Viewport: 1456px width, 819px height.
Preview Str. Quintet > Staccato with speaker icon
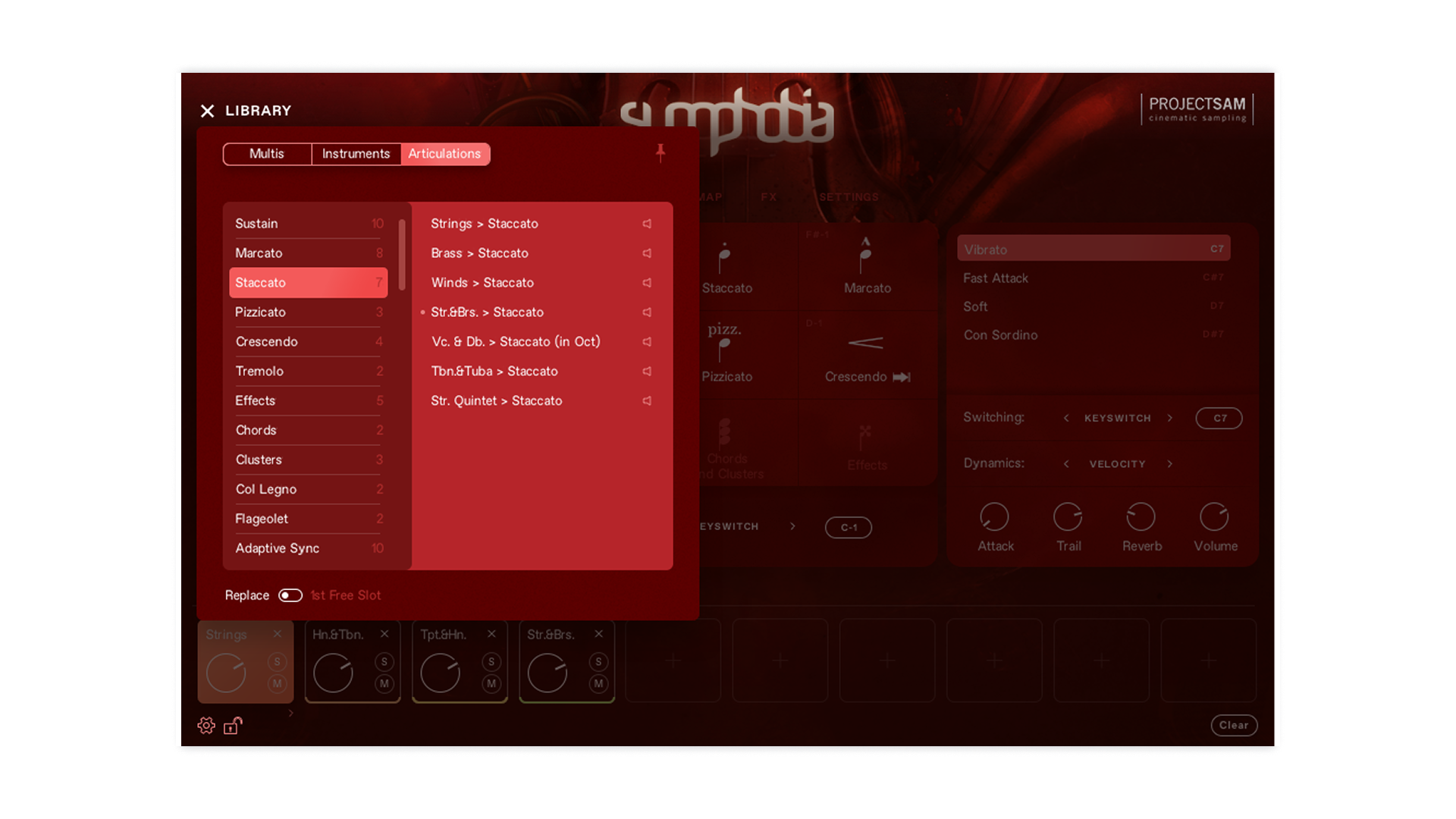coord(647,401)
